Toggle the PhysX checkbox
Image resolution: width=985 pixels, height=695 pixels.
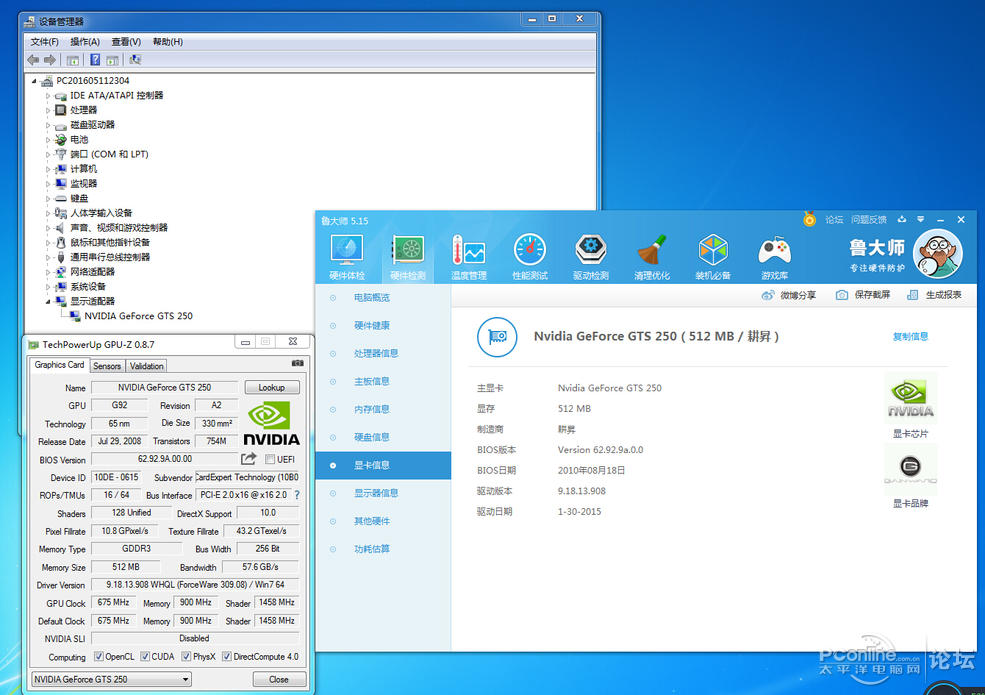point(186,657)
